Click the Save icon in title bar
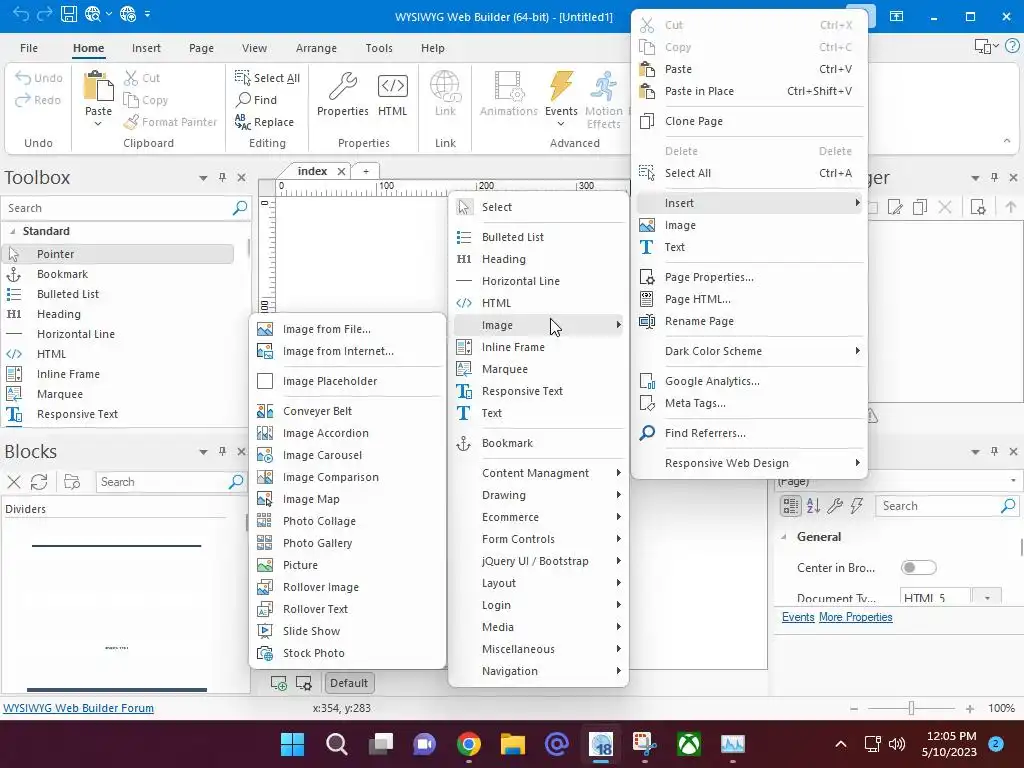This screenshot has width=1024, height=768. coord(69,14)
